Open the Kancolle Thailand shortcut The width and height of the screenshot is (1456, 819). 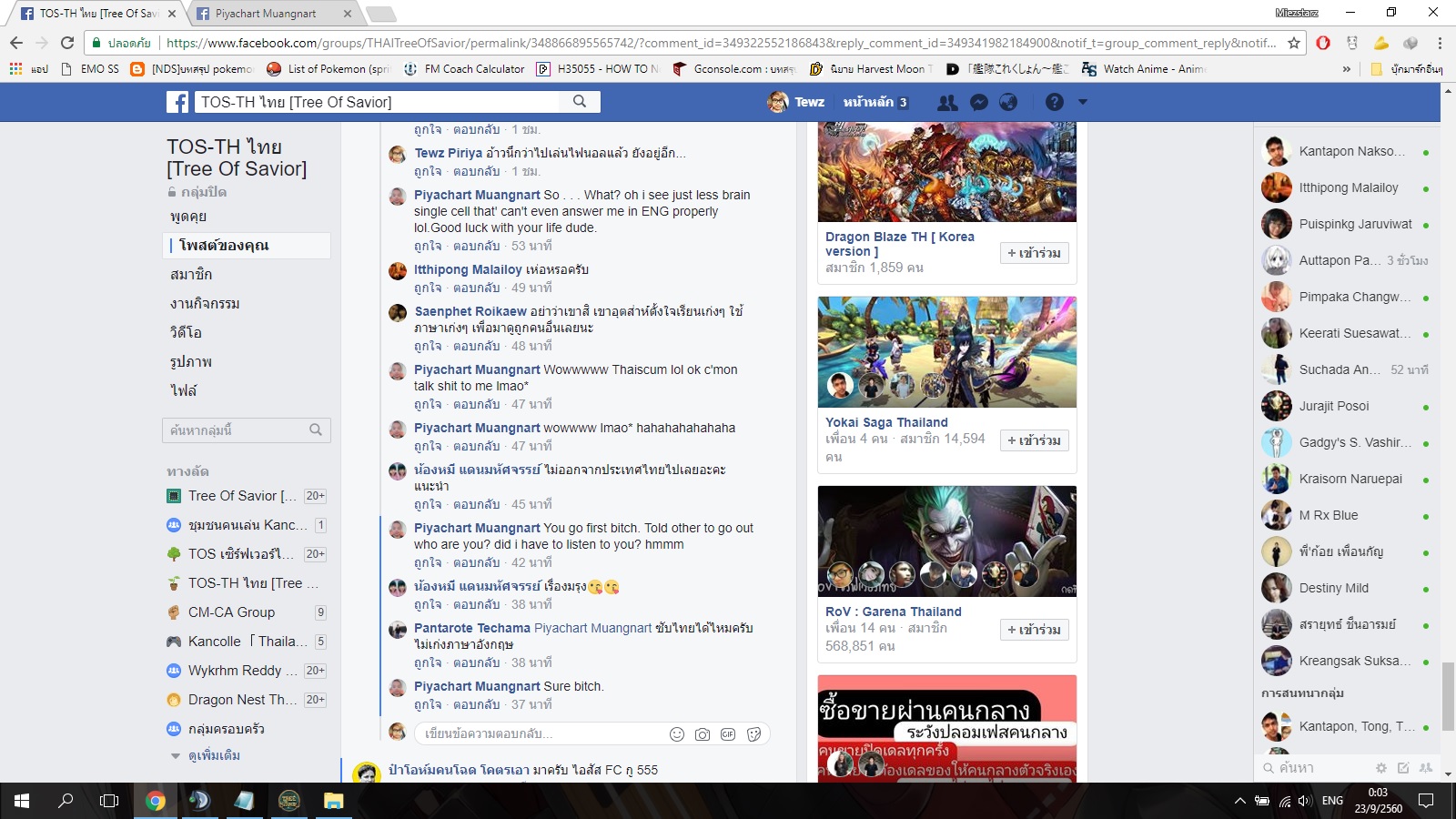pos(247,642)
